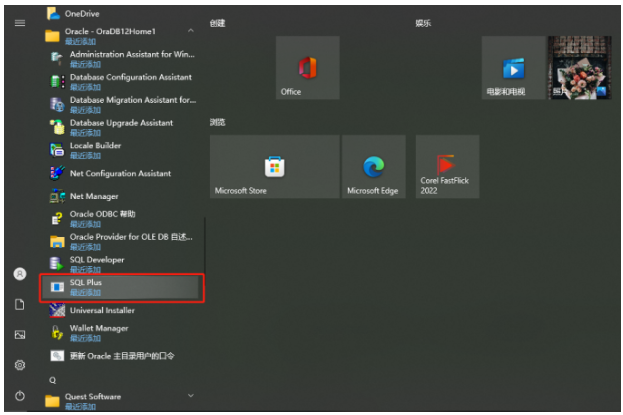This screenshot has height=415, width=623.
Task: Open the user account icon
Action: [20, 274]
